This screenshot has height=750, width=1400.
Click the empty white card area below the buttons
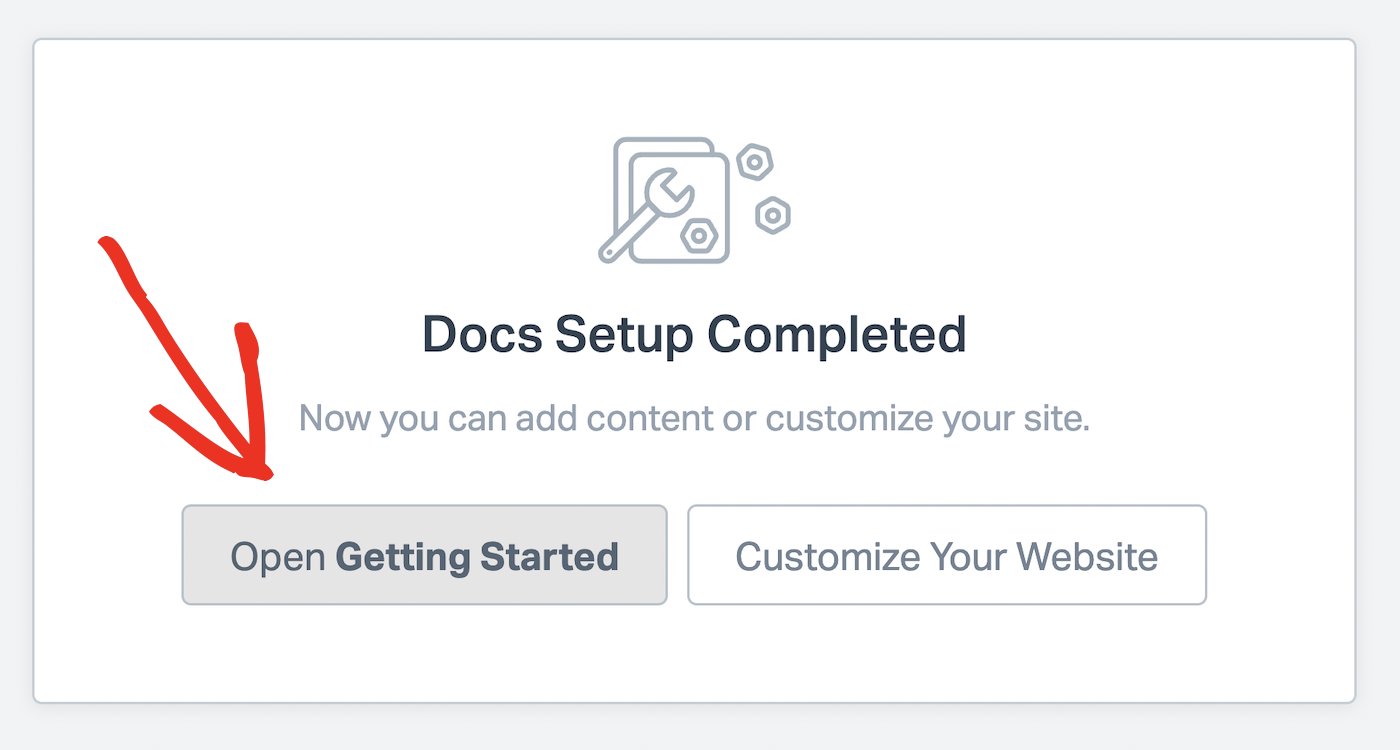694,655
